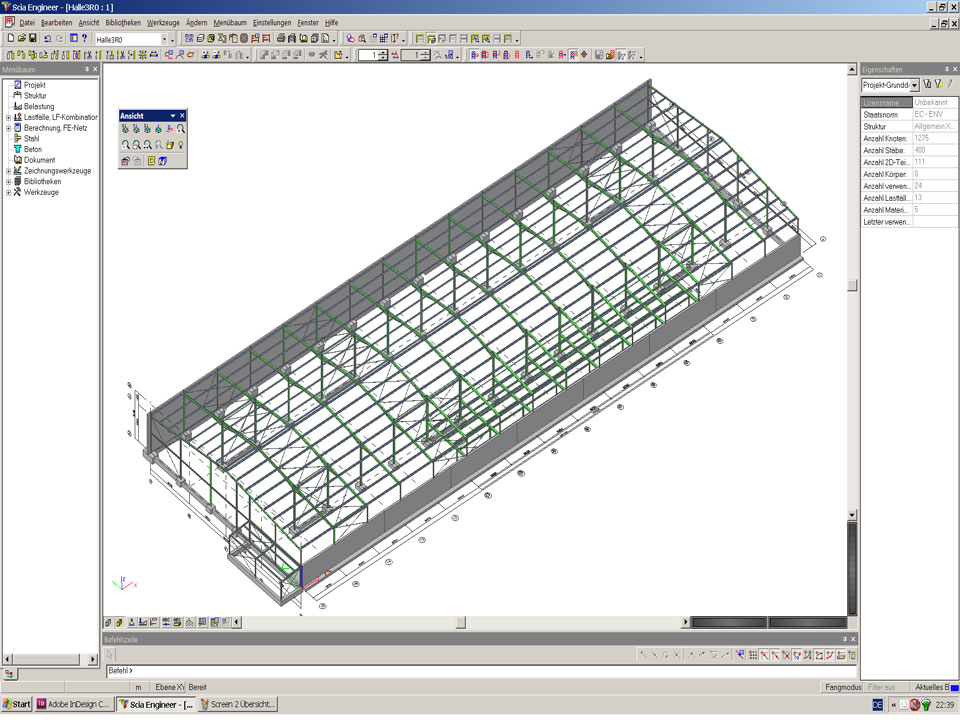The image size is (960, 720).
Task: Expand the Lastfälle, LF-Kombination tree node
Action: pyautogui.click(x=8, y=117)
